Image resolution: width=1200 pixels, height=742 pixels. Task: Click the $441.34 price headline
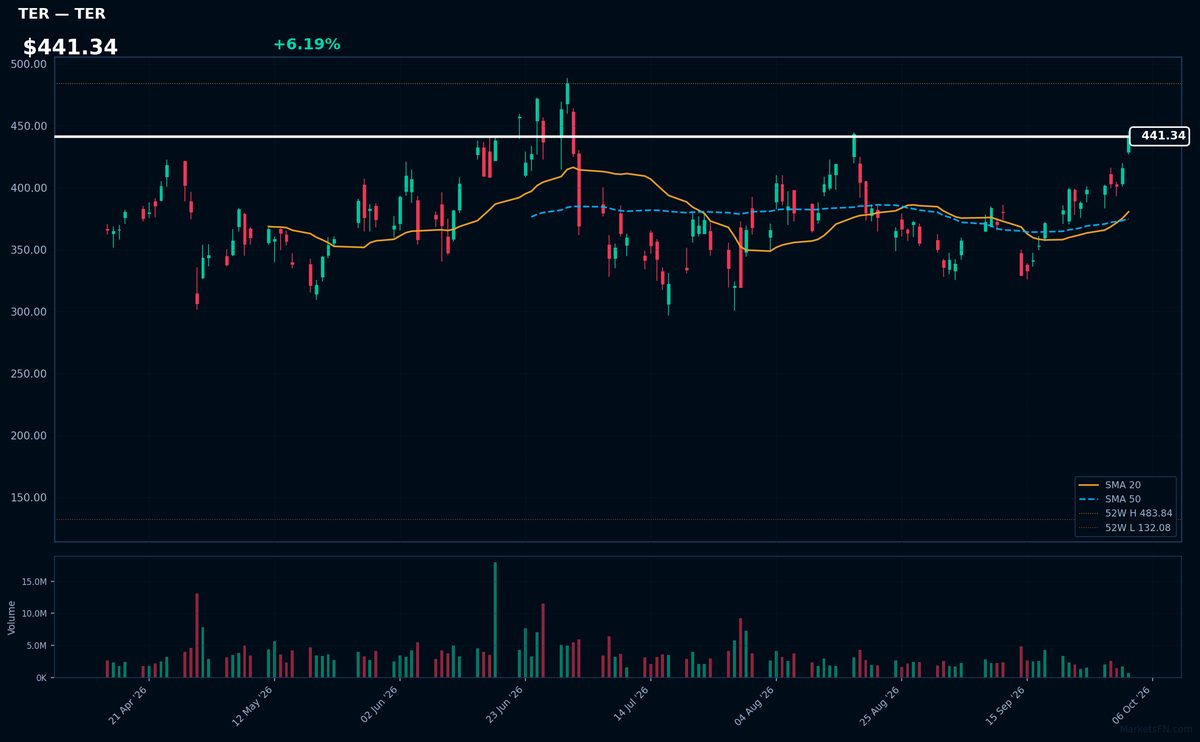pyautogui.click(x=70, y=47)
